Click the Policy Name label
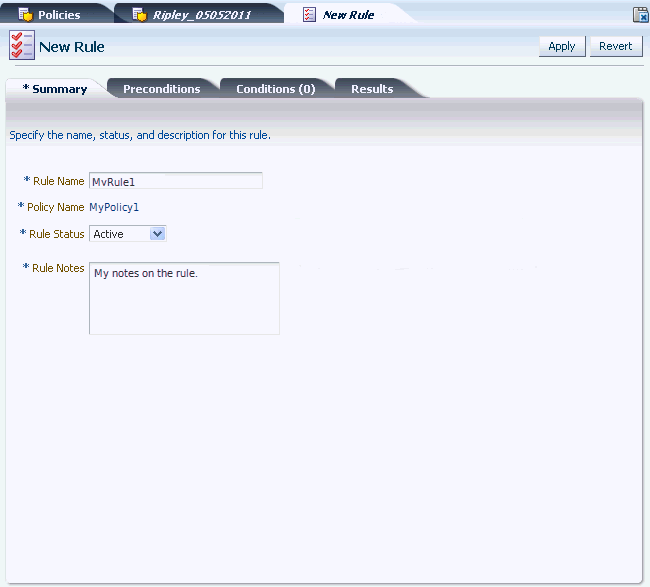 click(x=56, y=207)
